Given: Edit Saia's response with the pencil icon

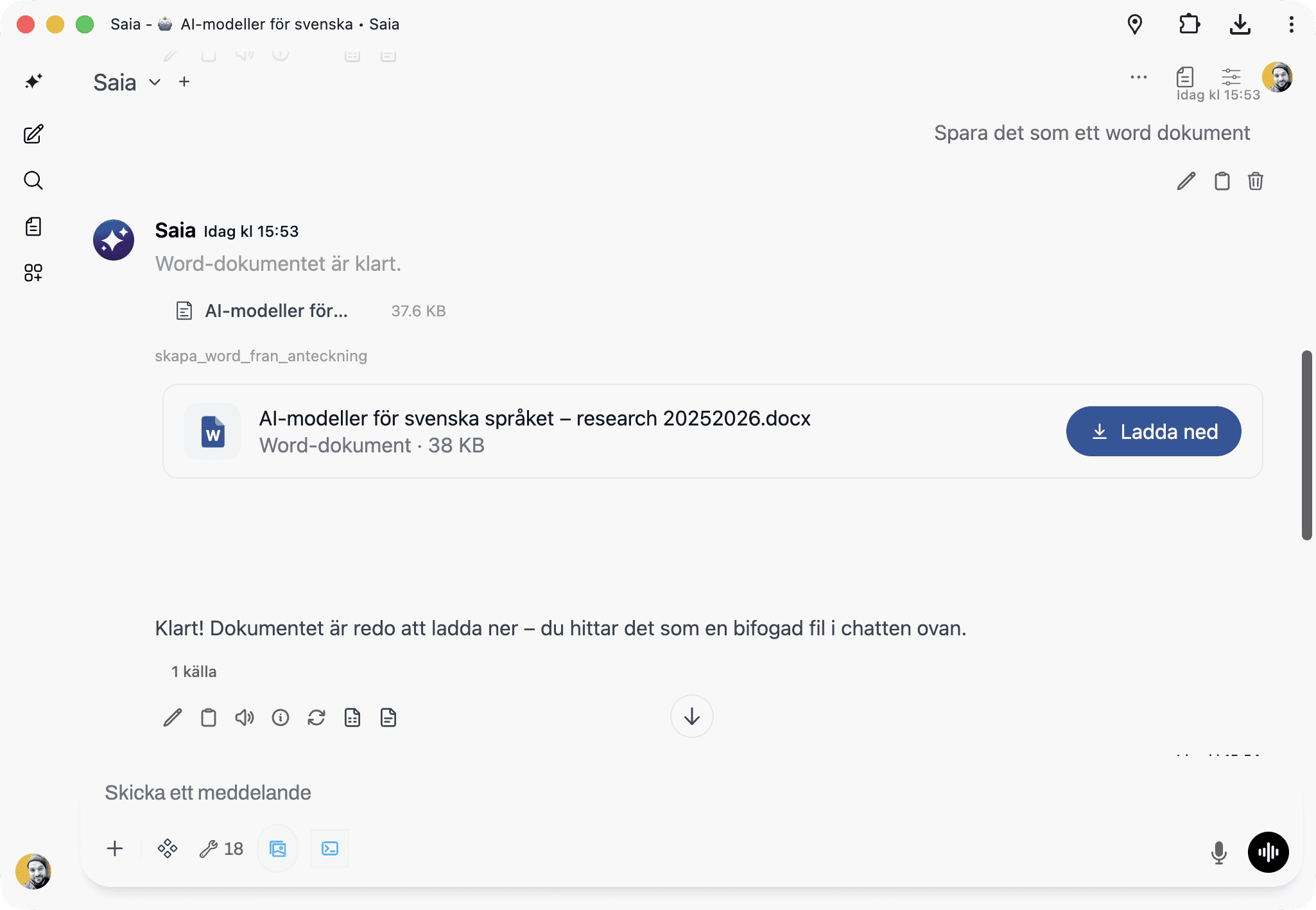Looking at the screenshot, I should coord(173,717).
